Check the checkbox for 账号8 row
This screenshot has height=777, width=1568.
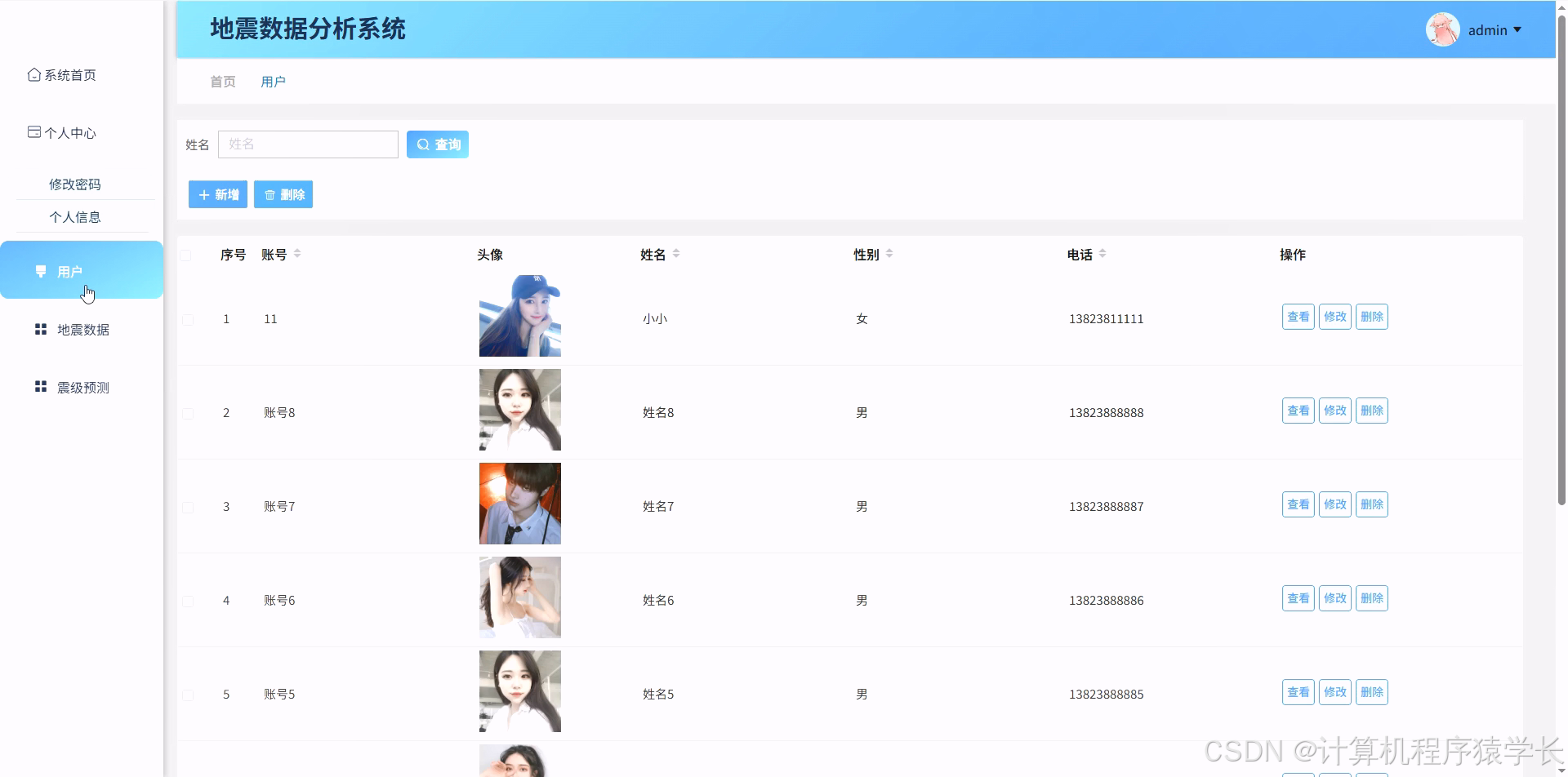(188, 414)
